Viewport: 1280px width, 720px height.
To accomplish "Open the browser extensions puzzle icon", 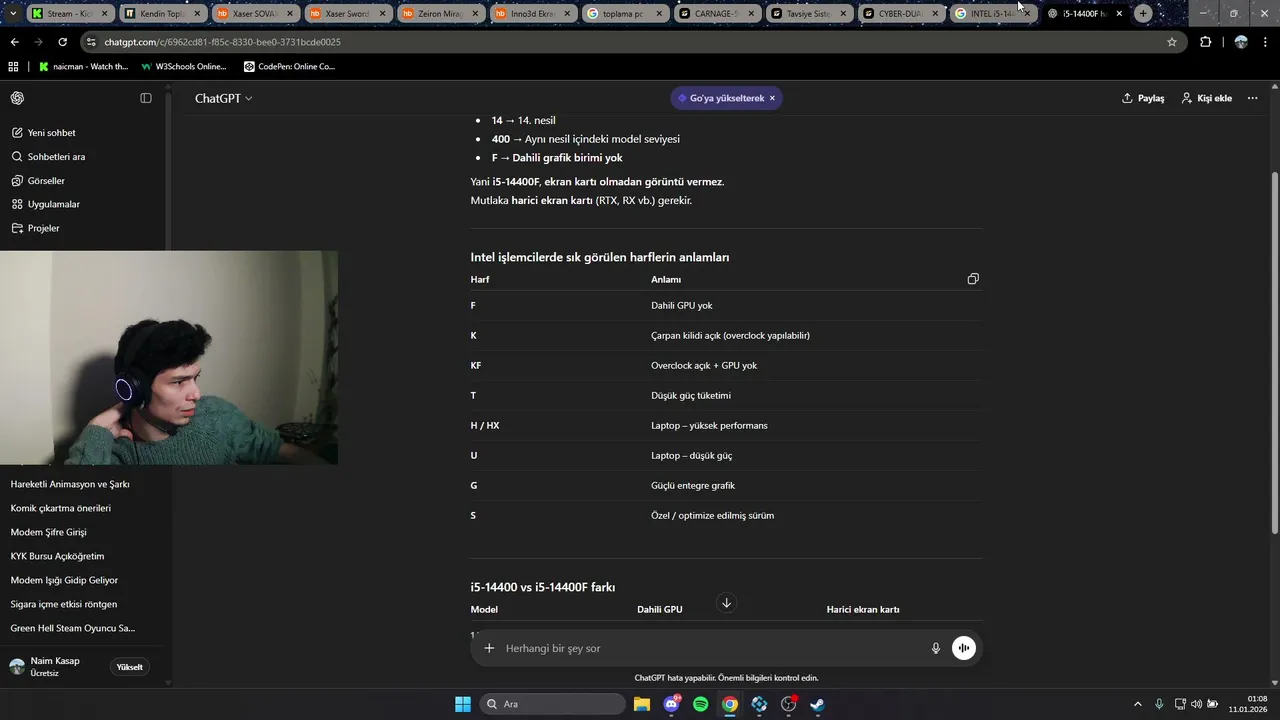I will pos(1205,42).
